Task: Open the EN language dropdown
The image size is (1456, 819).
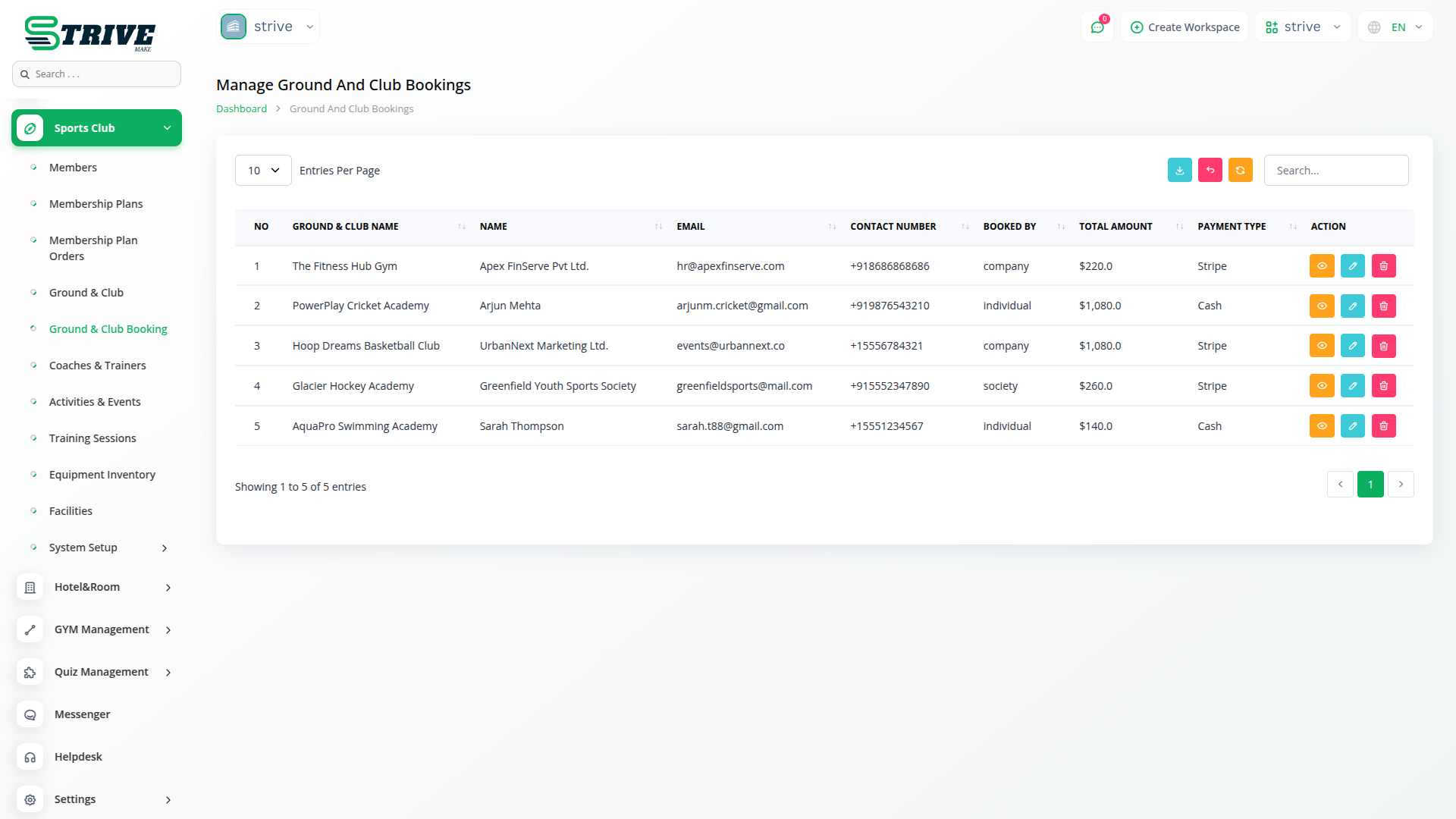Action: click(x=1396, y=27)
